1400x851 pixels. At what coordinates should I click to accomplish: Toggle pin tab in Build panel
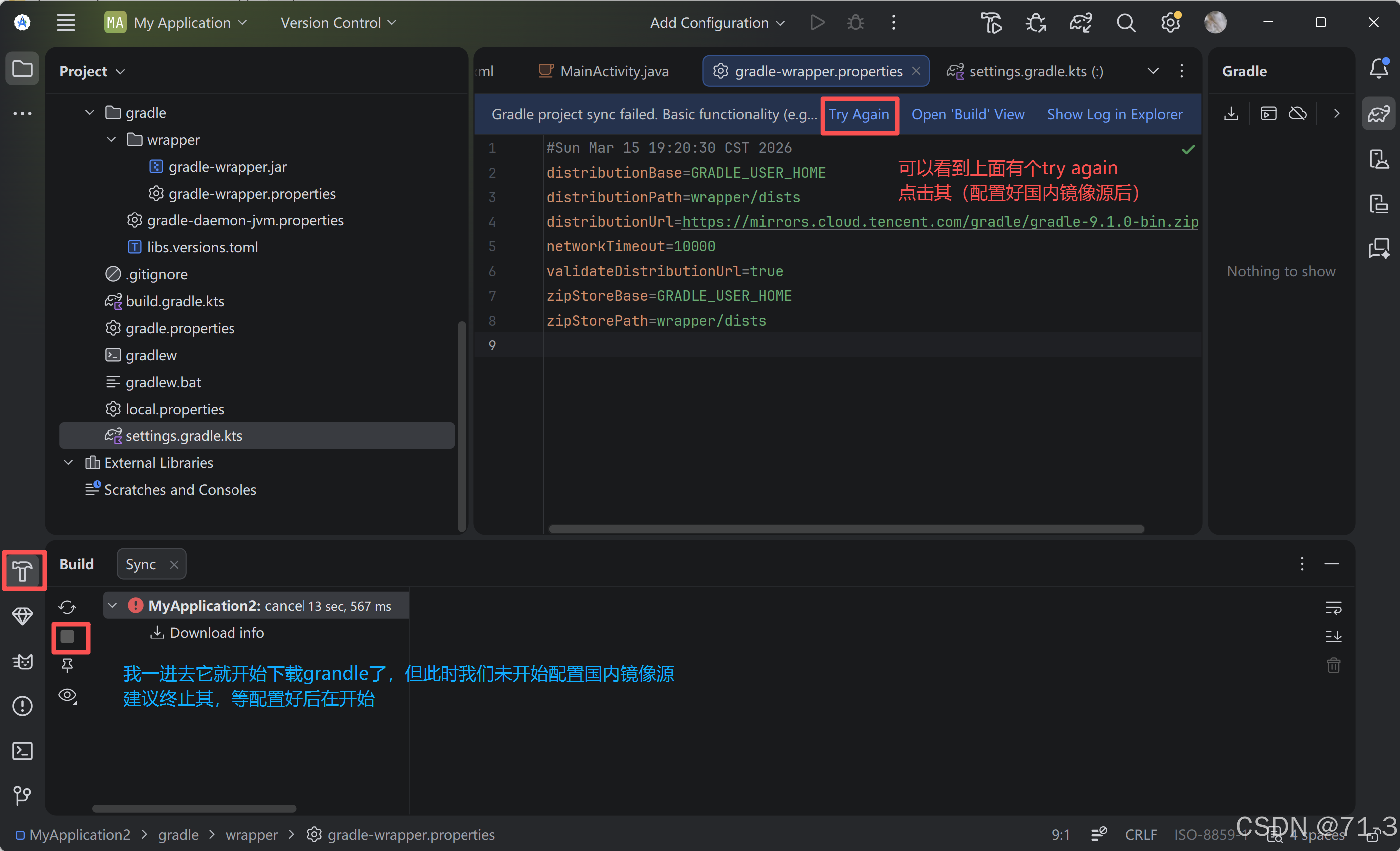(x=68, y=666)
